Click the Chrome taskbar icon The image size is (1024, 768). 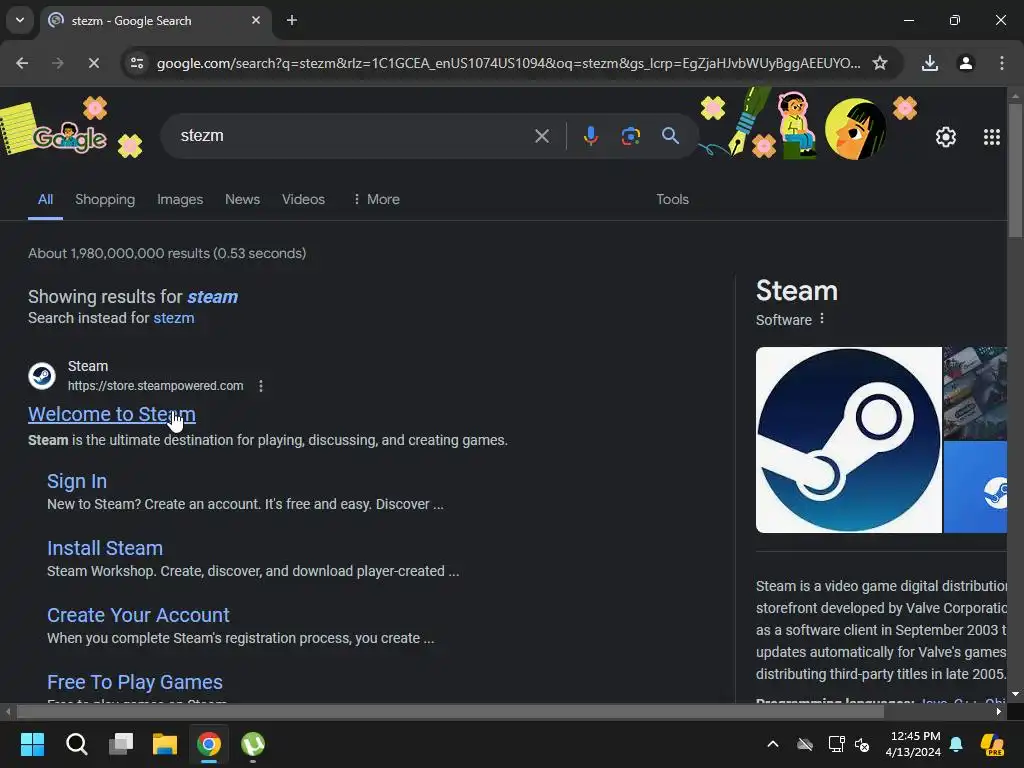point(209,744)
